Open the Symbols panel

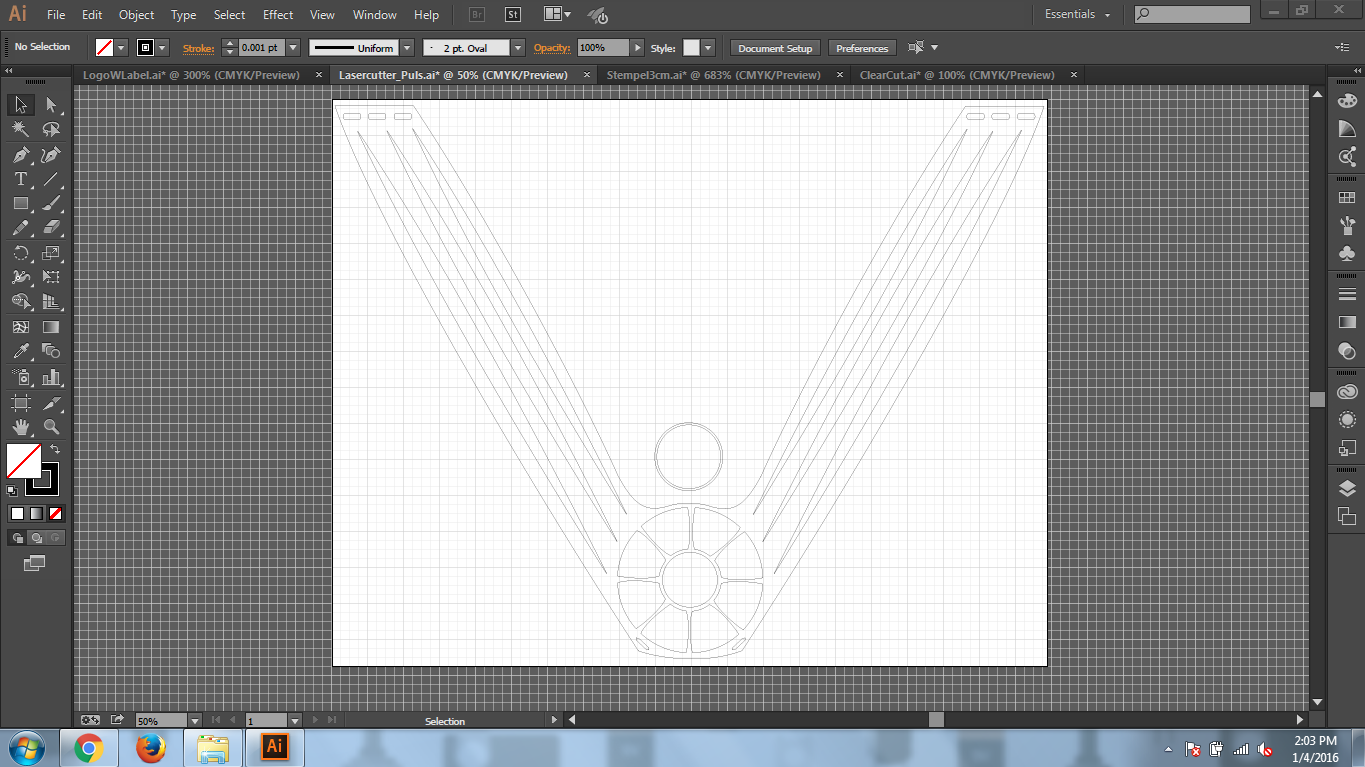(x=1347, y=254)
